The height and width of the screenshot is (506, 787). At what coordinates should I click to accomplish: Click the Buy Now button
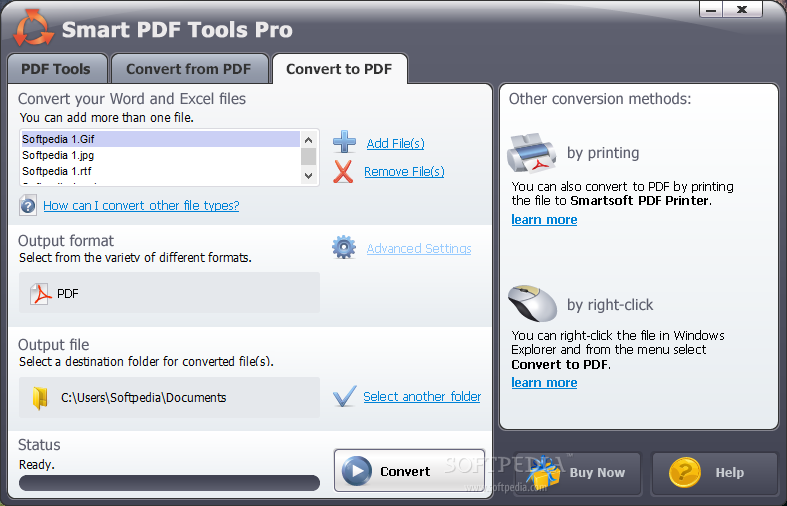pos(577,473)
